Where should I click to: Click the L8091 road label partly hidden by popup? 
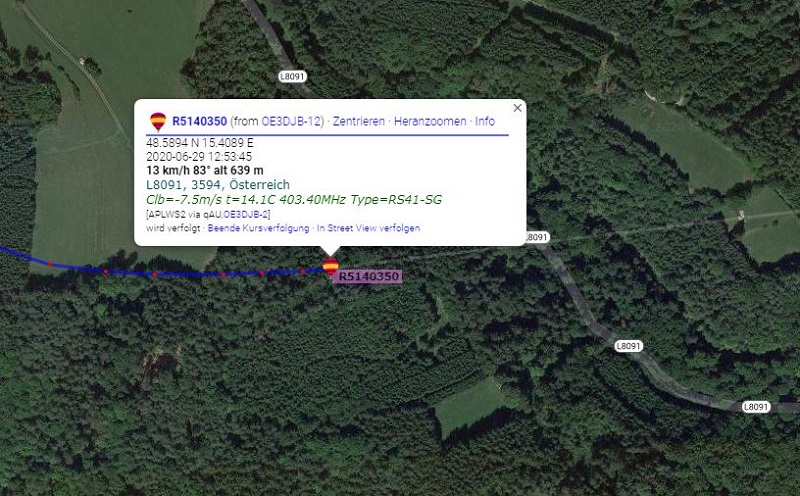(x=537, y=237)
